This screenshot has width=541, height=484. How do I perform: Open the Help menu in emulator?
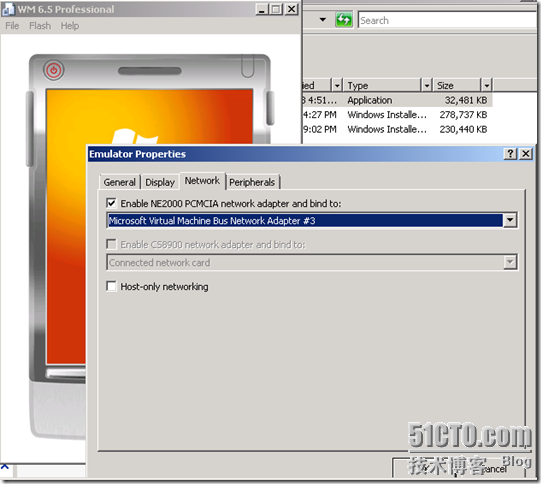(x=70, y=26)
